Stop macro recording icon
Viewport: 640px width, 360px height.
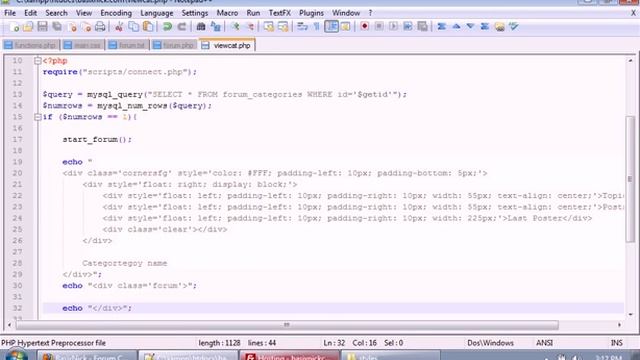click(x=379, y=27)
